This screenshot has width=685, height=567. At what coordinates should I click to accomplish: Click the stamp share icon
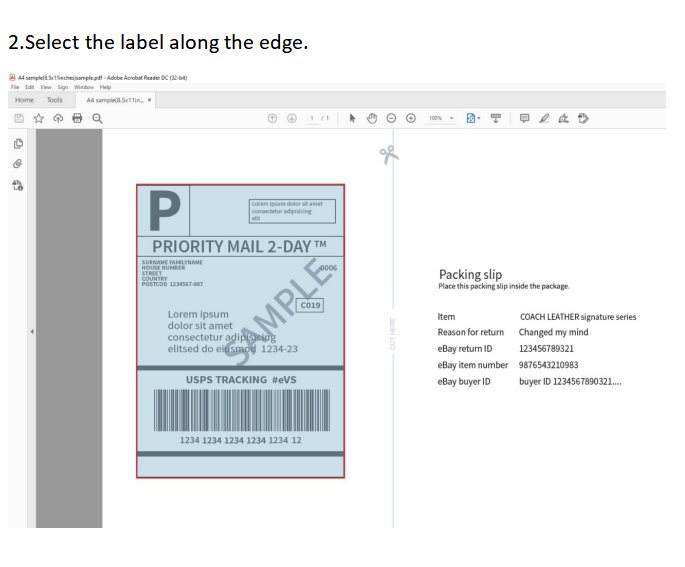click(x=583, y=118)
